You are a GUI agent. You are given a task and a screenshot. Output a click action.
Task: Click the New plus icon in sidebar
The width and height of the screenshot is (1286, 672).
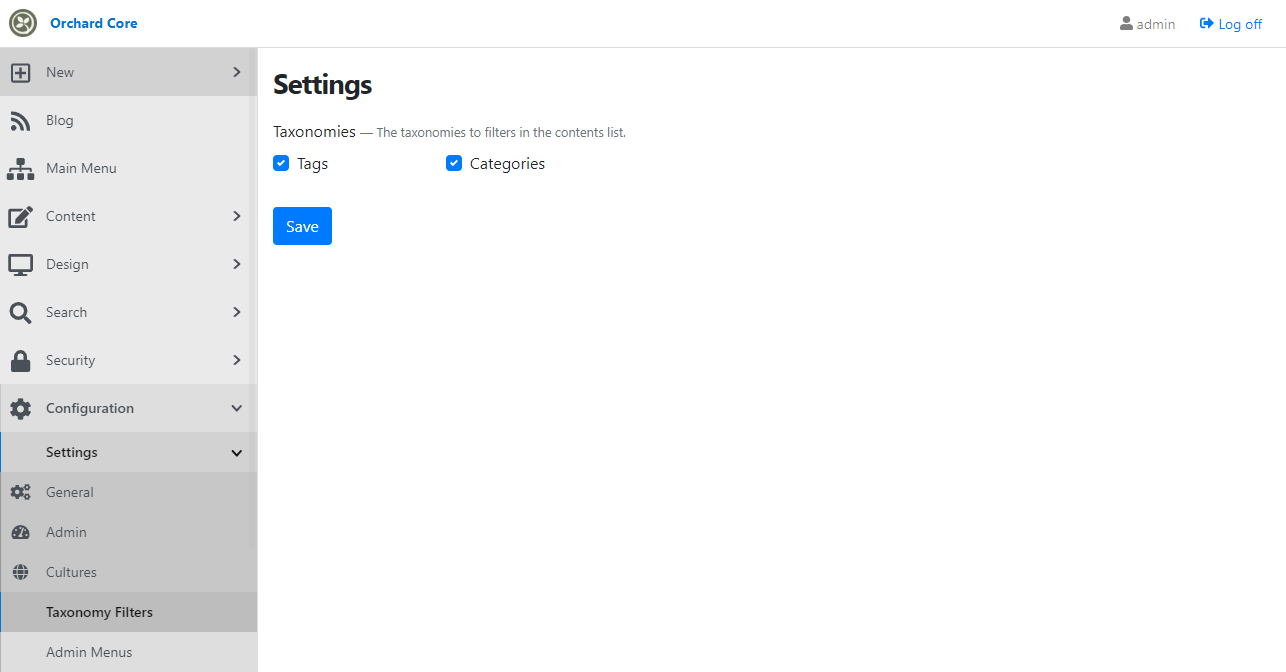20,72
